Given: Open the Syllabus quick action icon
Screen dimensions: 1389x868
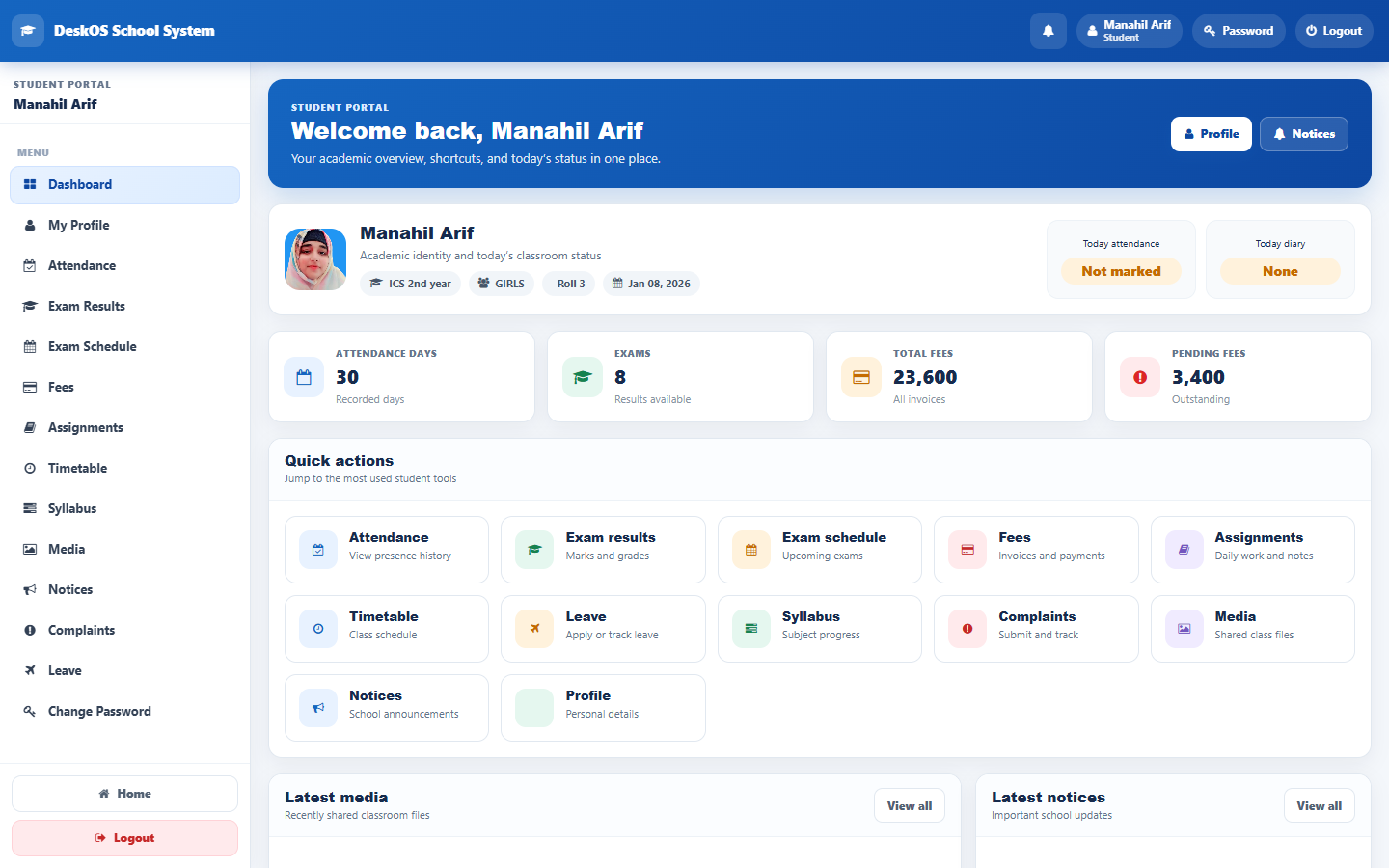Looking at the screenshot, I should pyautogui.click(x=751, y=629).
